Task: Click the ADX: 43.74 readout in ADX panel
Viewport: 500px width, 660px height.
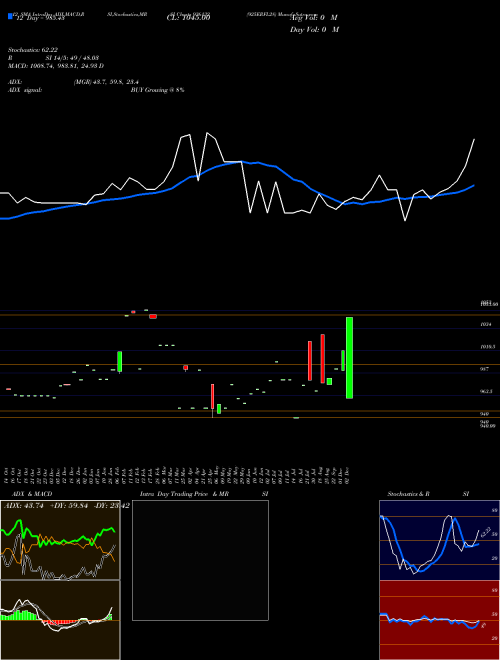Action: 24,506
